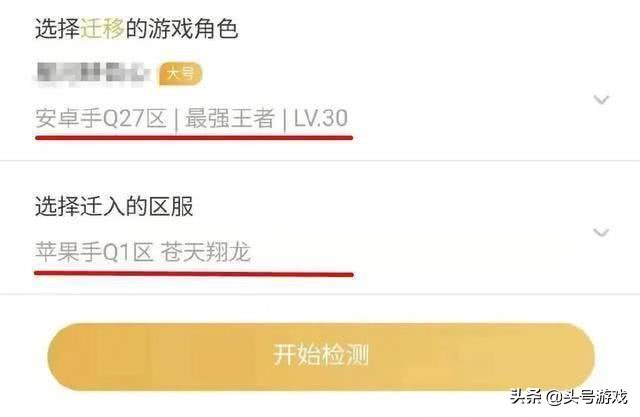The height and width of the screenshot is (417, 640).
Task: Tap the 最强王者 rank label
Action: click(229, 118)
